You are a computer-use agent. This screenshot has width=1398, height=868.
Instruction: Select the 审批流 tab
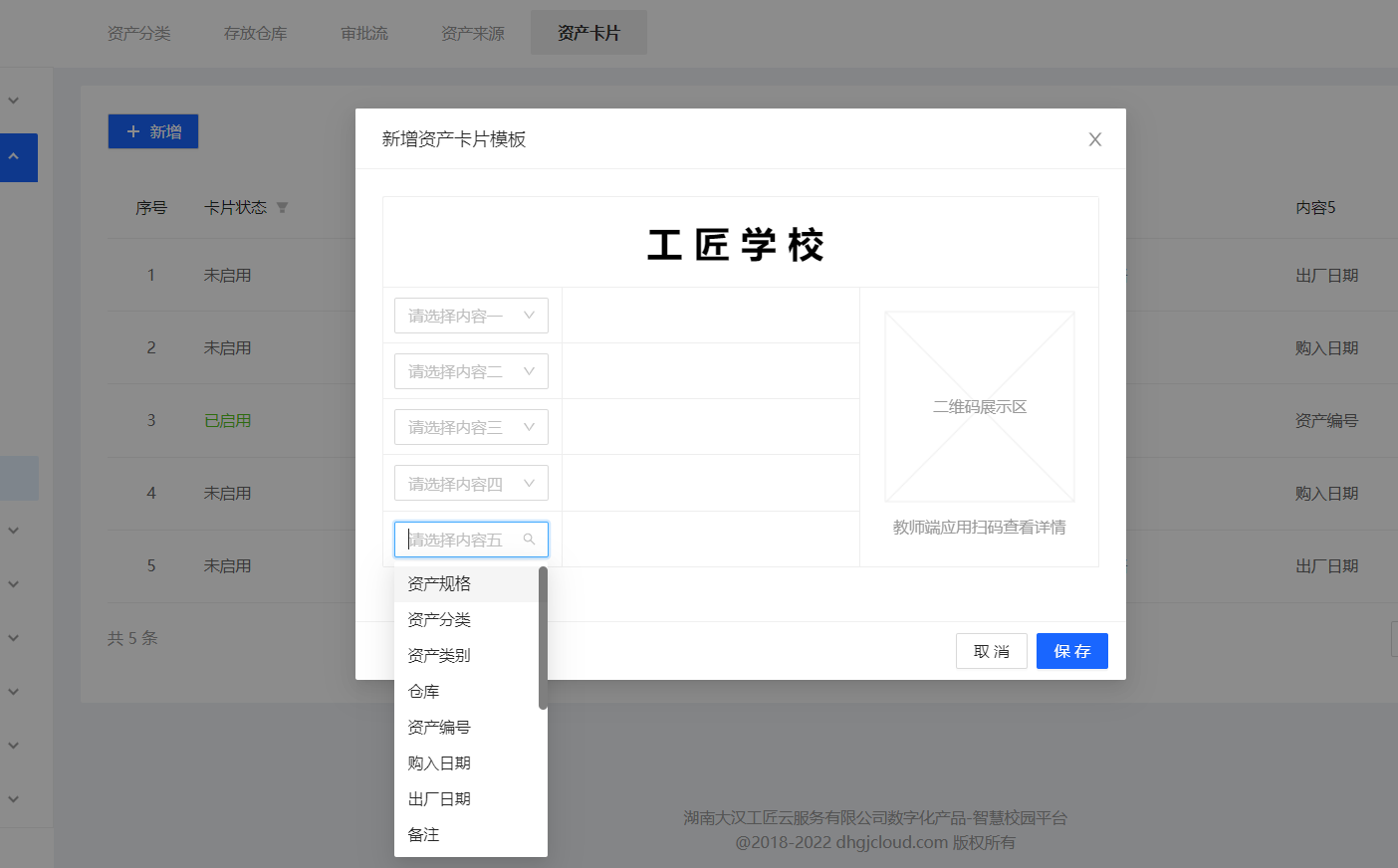point(363,33)
